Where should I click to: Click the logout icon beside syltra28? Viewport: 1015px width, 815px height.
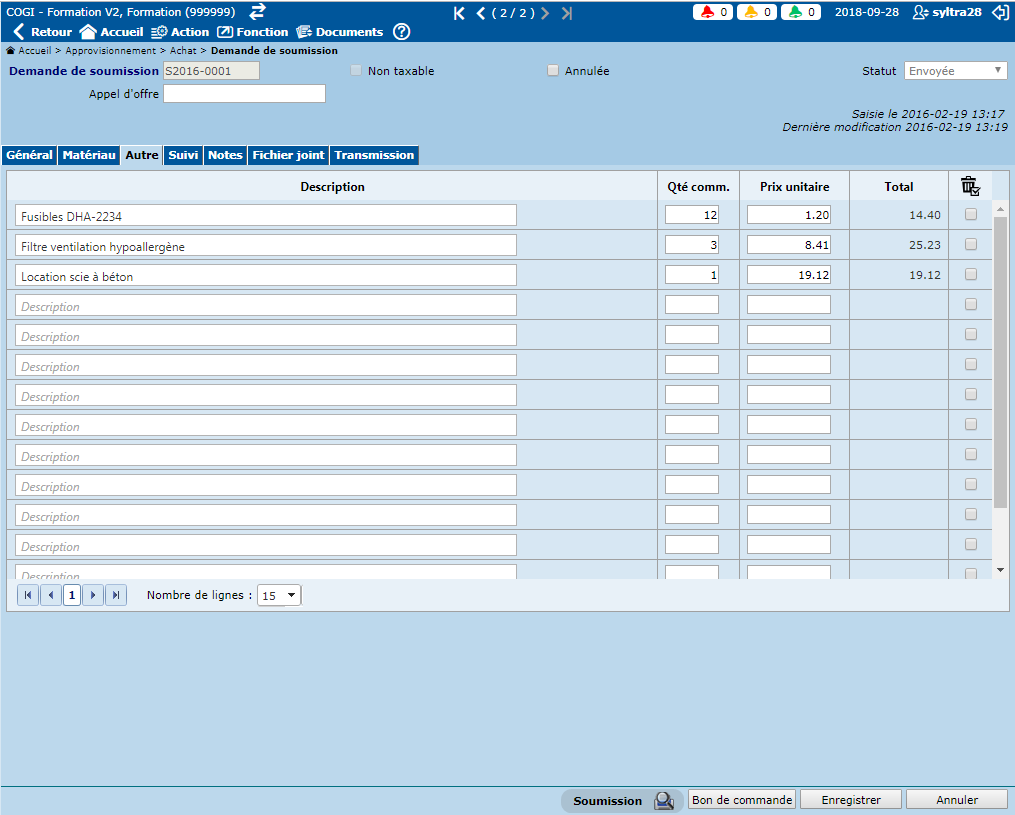(999, 13)
